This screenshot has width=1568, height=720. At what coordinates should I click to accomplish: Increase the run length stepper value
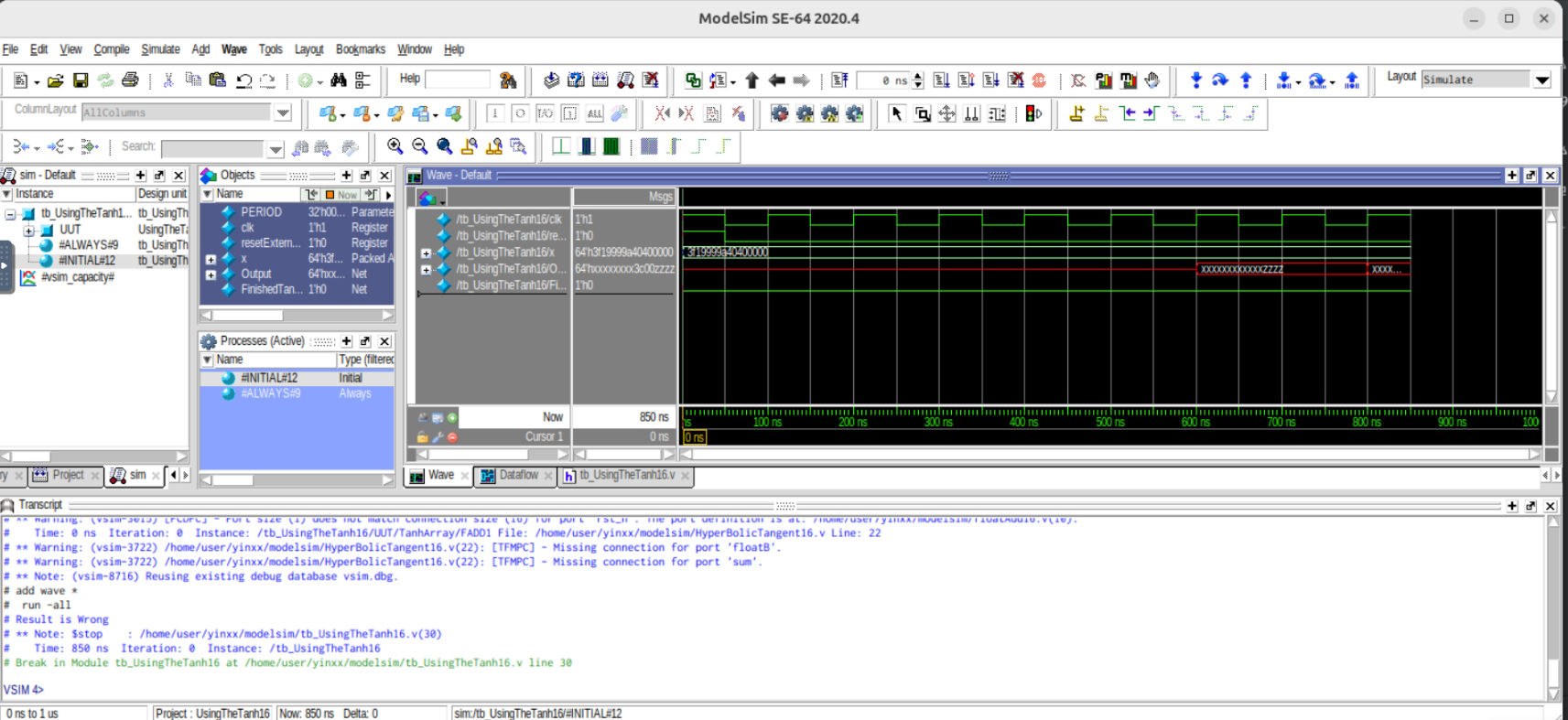(918, 76)
